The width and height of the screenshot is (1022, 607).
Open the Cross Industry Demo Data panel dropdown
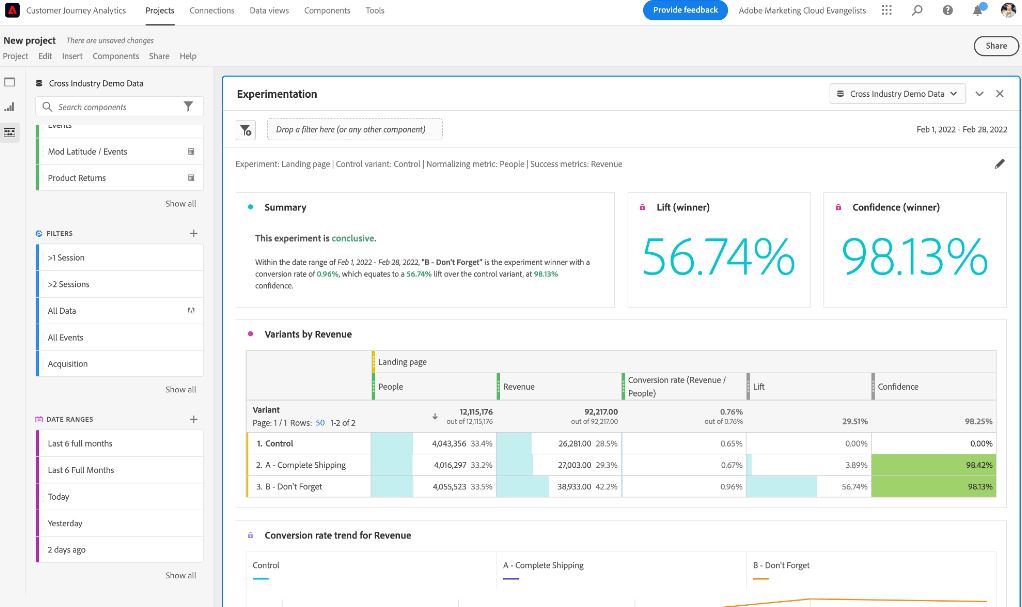tap(898, 94)
